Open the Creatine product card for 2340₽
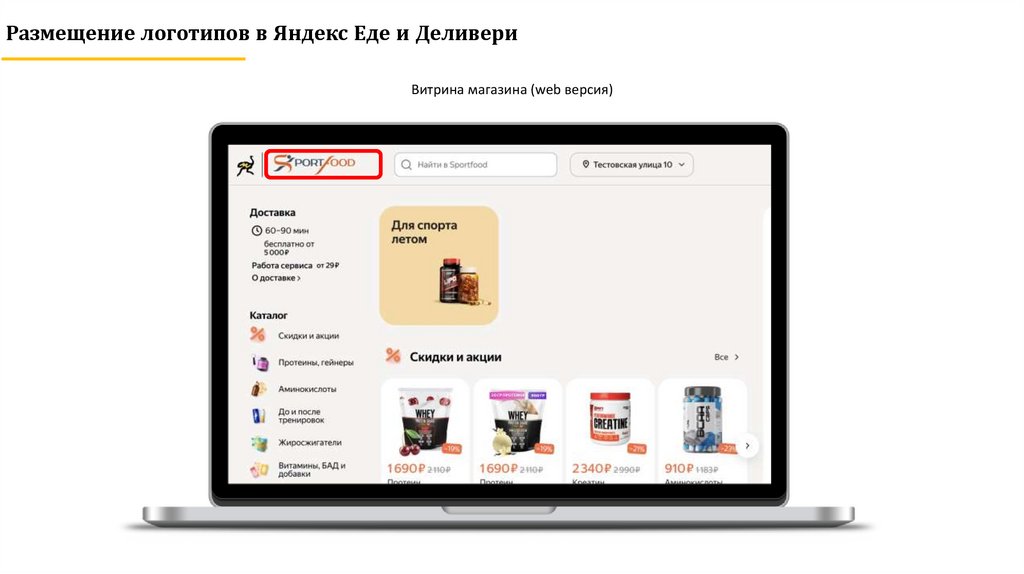Screen dimensions: 1024x574 point(610,431)
